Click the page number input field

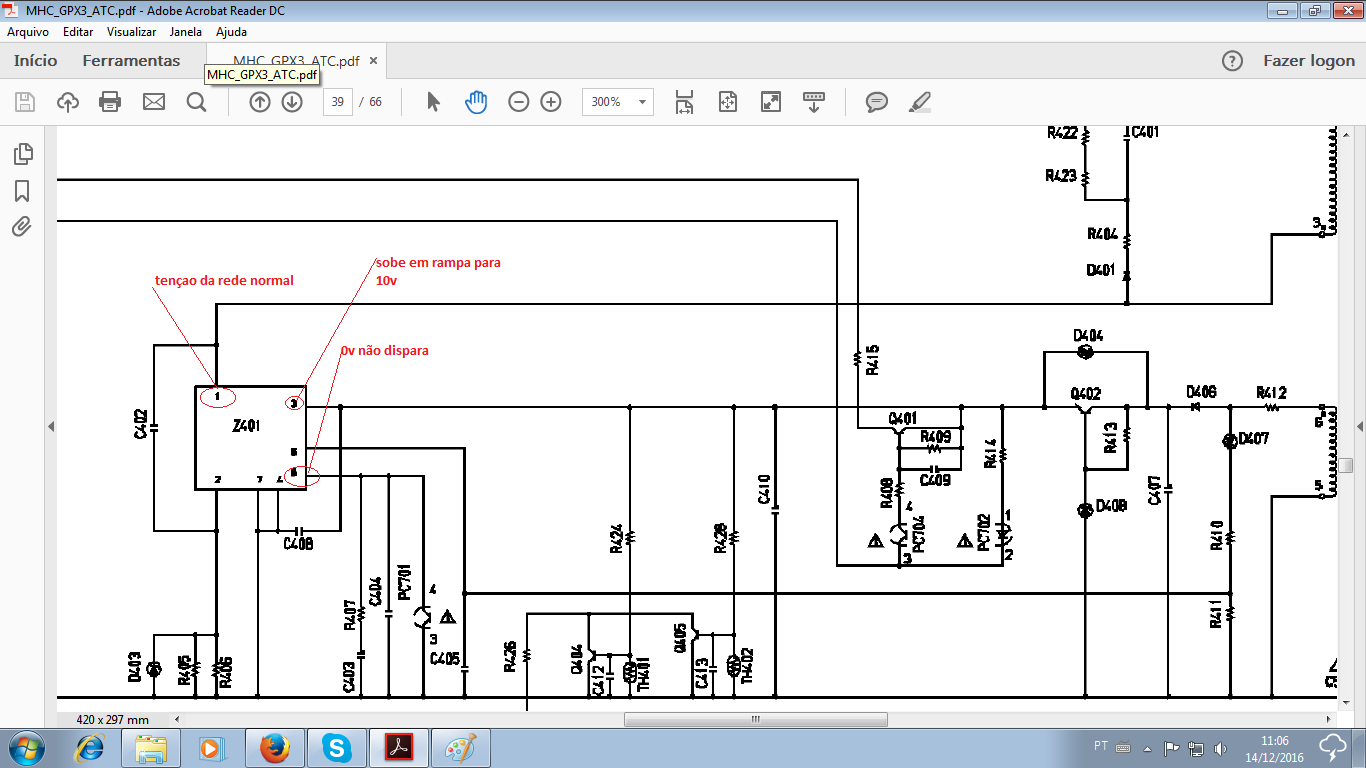click(338, 102)
